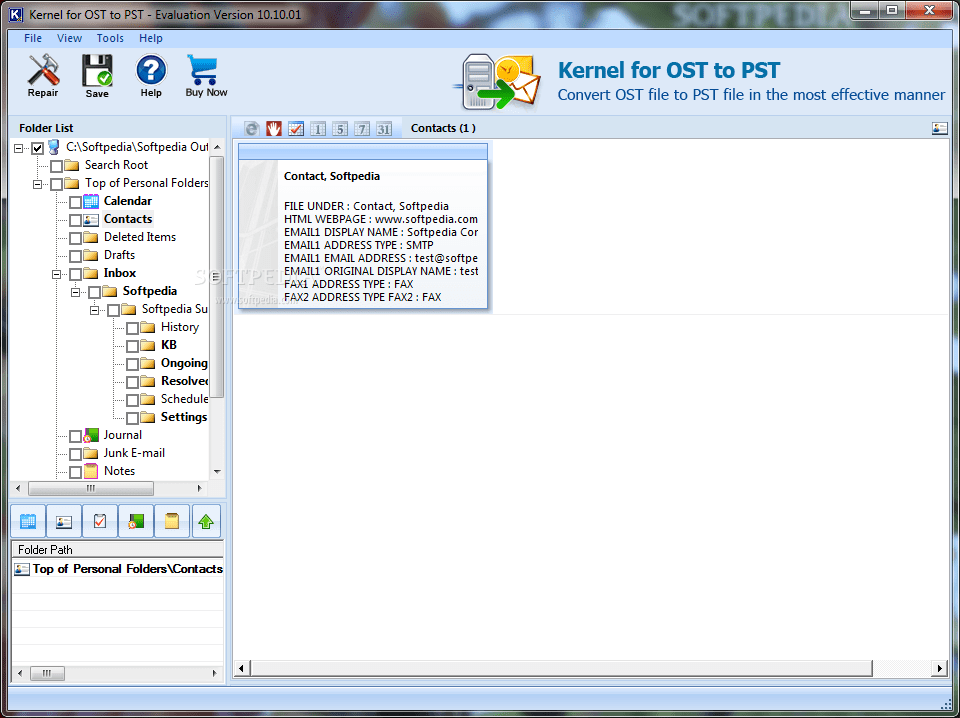960x718 pixels.
Task: Check the Notes folder checkbox
Action: (x=75, y=472)
